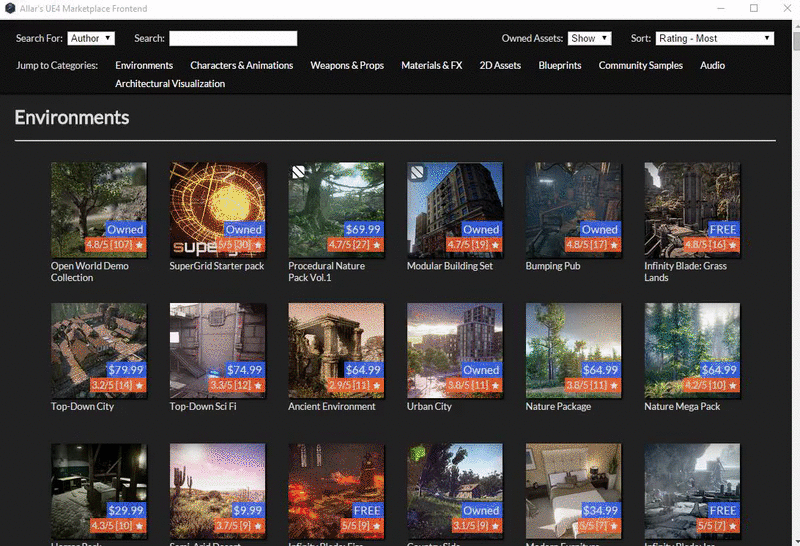800x546 pixels.
Task: Open the Open World Demo Collection thumbnail
Action: (98, 210)
